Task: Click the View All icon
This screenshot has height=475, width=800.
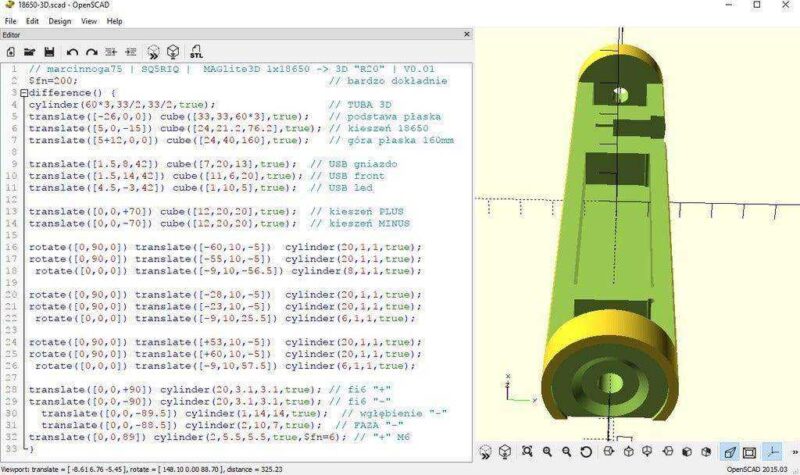Action: click(527, 452)
